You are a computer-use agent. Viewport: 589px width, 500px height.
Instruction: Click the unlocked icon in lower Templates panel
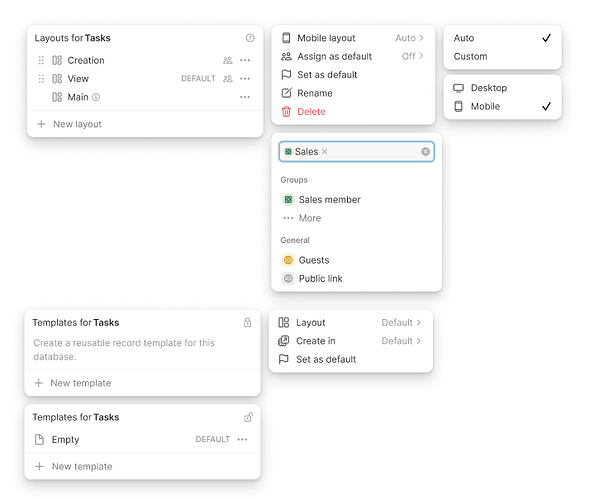coord(248,417)
